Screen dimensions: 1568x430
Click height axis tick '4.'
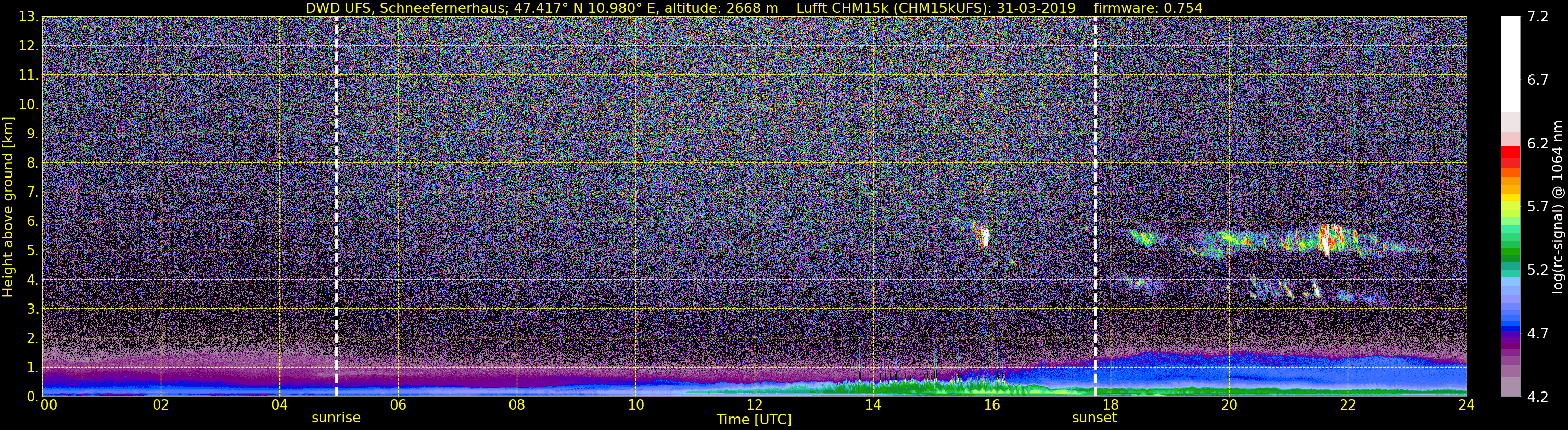tap(32, 280)
